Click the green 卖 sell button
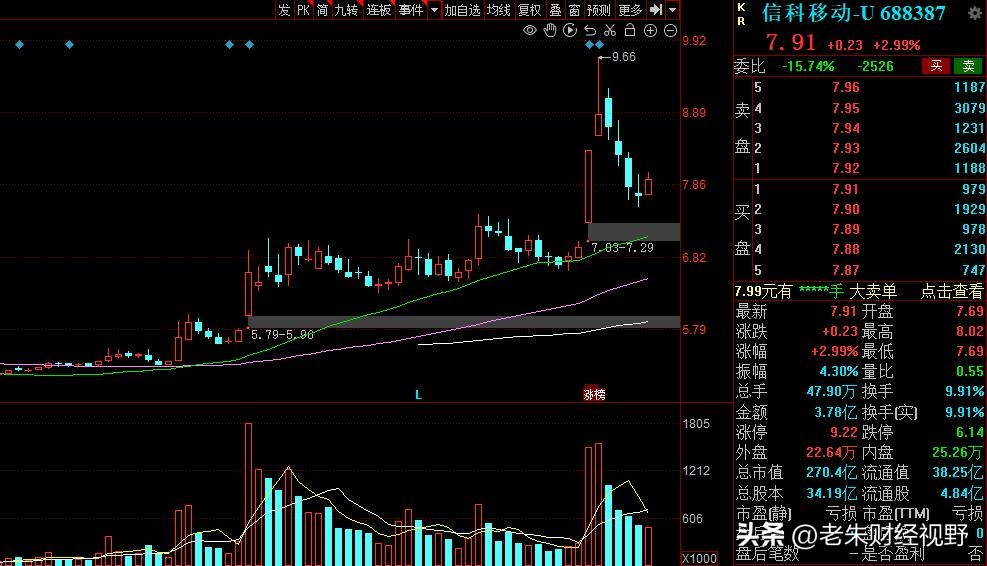The height and width of the screenshot is (566, 987). [x=968, y=65]
